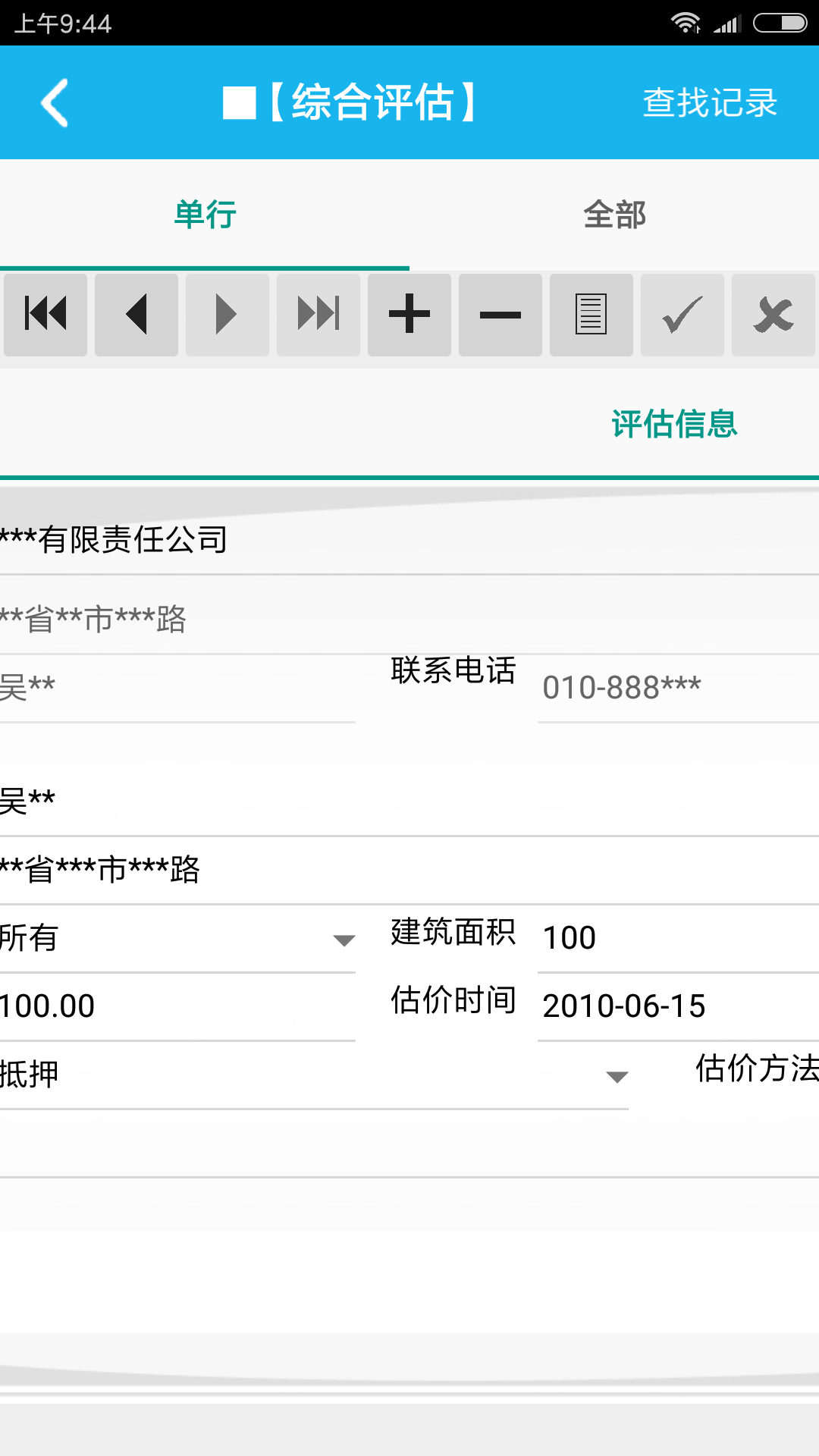Open 查找记录 search records

tap(710, 103)
